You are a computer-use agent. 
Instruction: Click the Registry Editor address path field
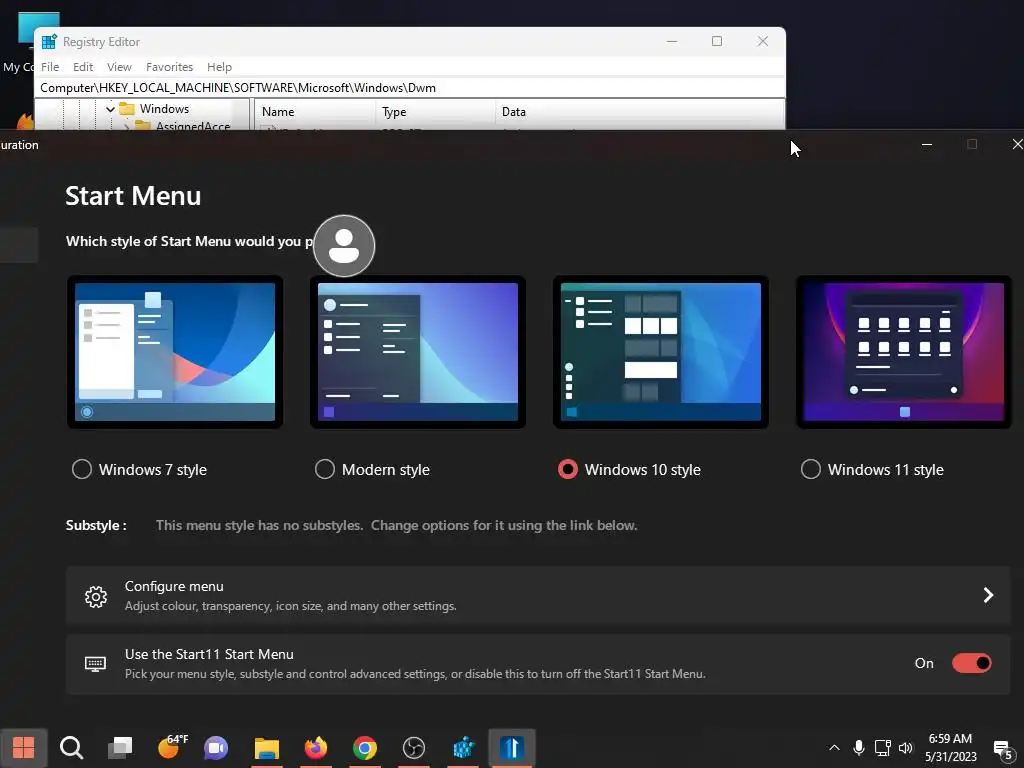click(x=410, y=88)
